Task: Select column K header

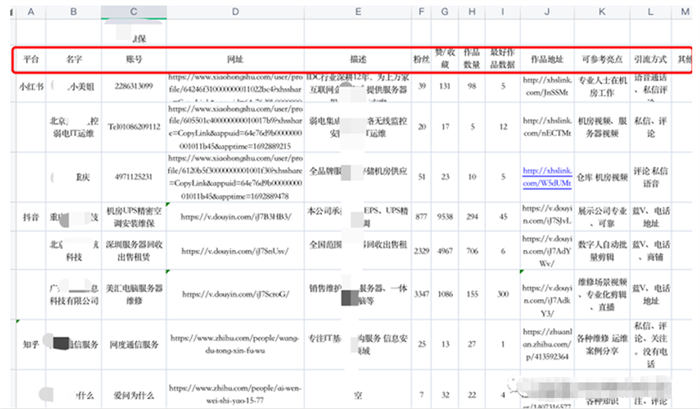Action: click(x=602, y=12)
